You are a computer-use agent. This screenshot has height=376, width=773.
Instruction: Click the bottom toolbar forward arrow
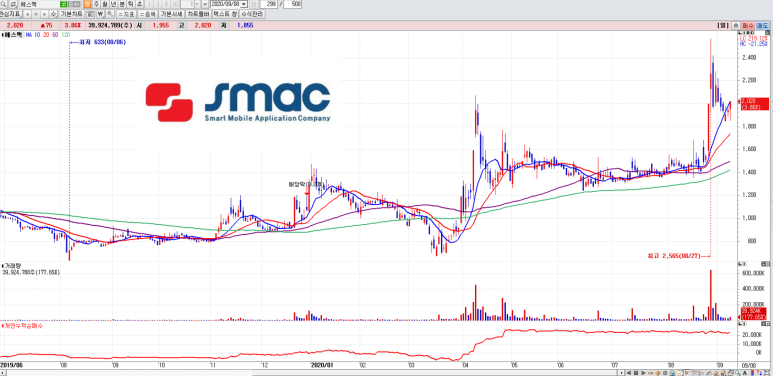[643, 373]
